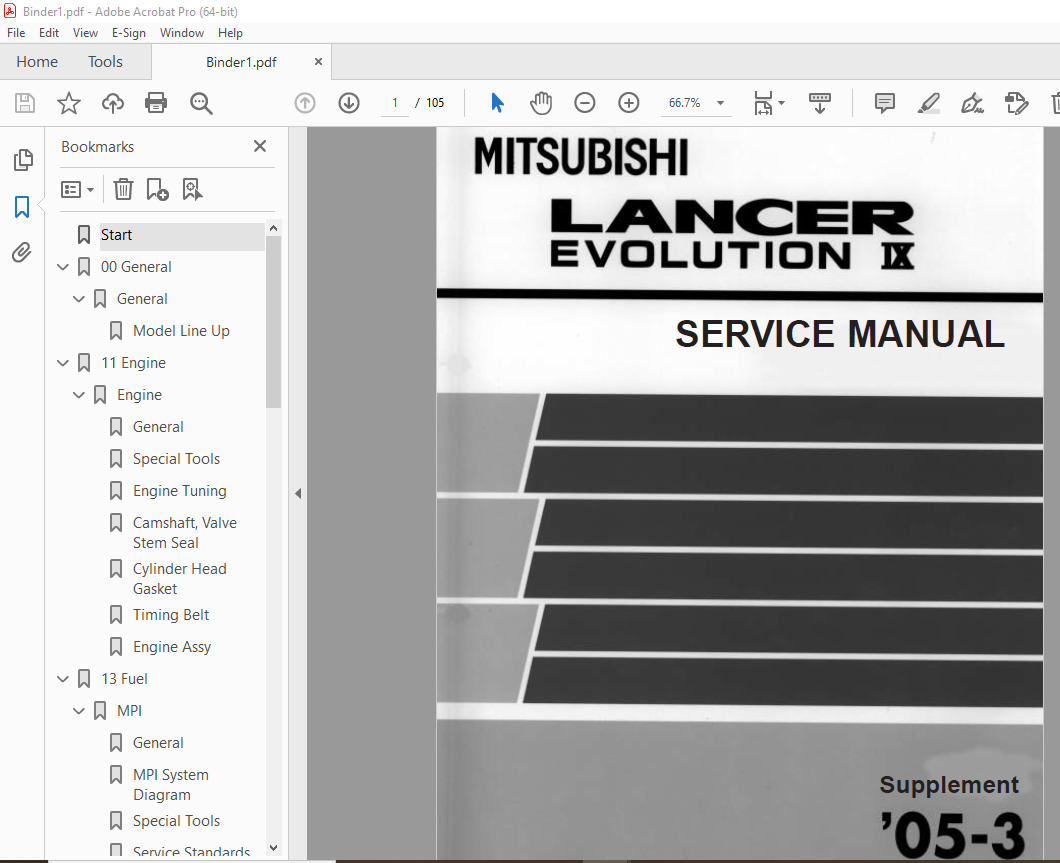Open the Attachments paperclip panel
Image resolution: width=1060 pixels, height=863 pixels.
pyautogui.click(x=22, y=253)
